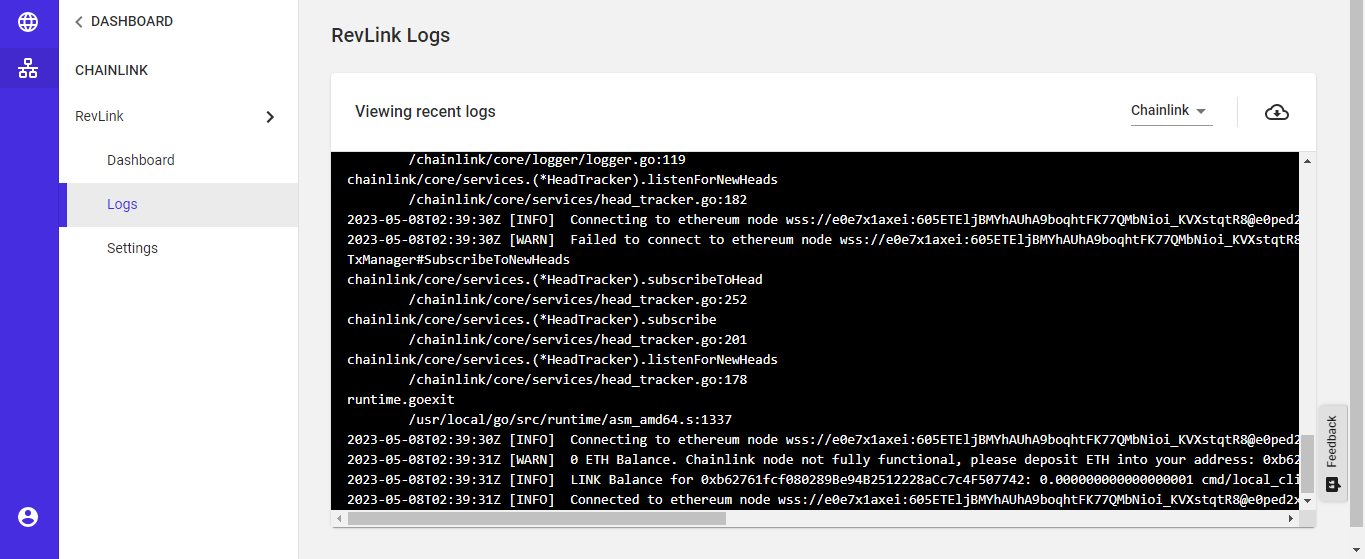Image resolution: width=1365 pixels, height=559 pixels.
Task: Click the 'head_tracker.go:178' log line
Action: tap(578, 379)
